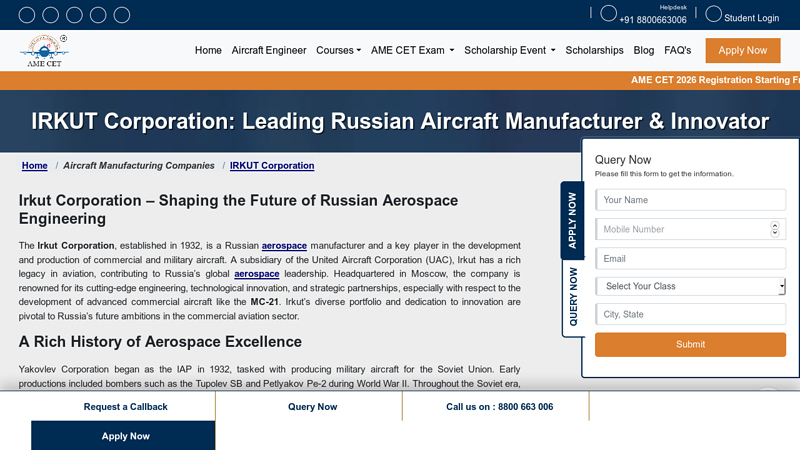Follow the IRKUT Corporation breadcrumb link
This screenshot has height=450, width=800.
coord(272,166)
